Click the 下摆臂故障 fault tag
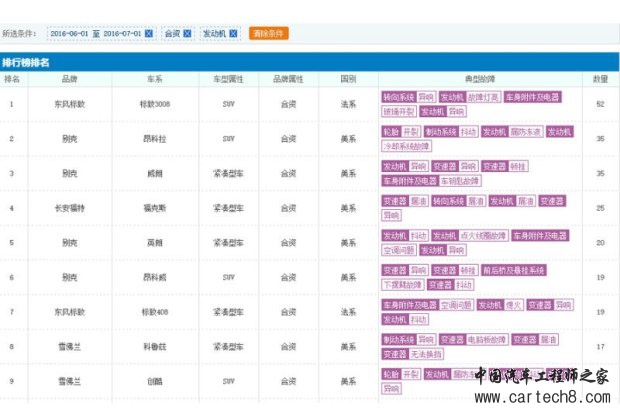This screenshot has width=620, height=413. 402,284
